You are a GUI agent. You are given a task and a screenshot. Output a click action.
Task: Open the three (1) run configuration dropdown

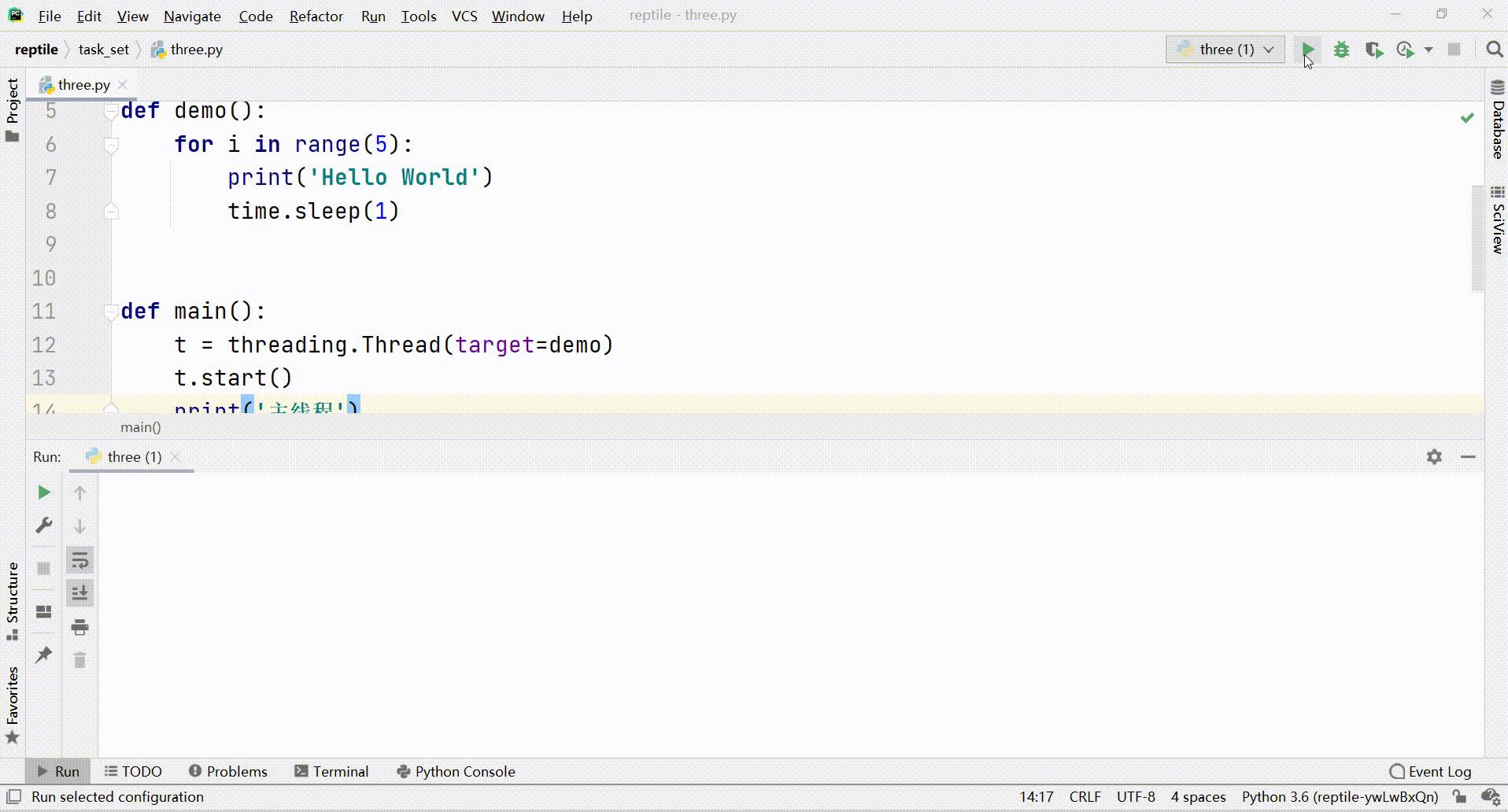click(1225, 50)
